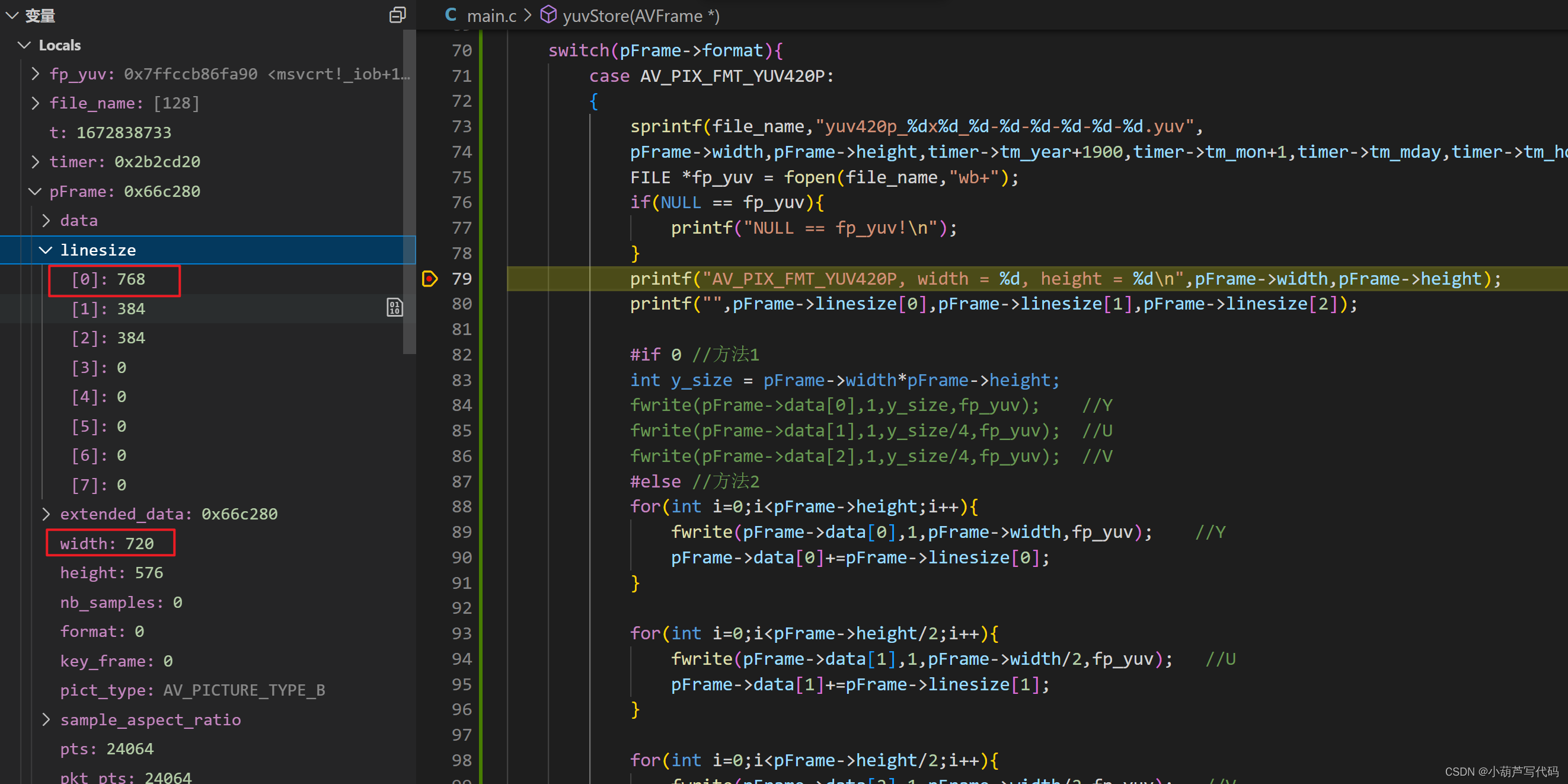
Task: Click main.c in the breadcrumb bar
Action: [492, 15]
